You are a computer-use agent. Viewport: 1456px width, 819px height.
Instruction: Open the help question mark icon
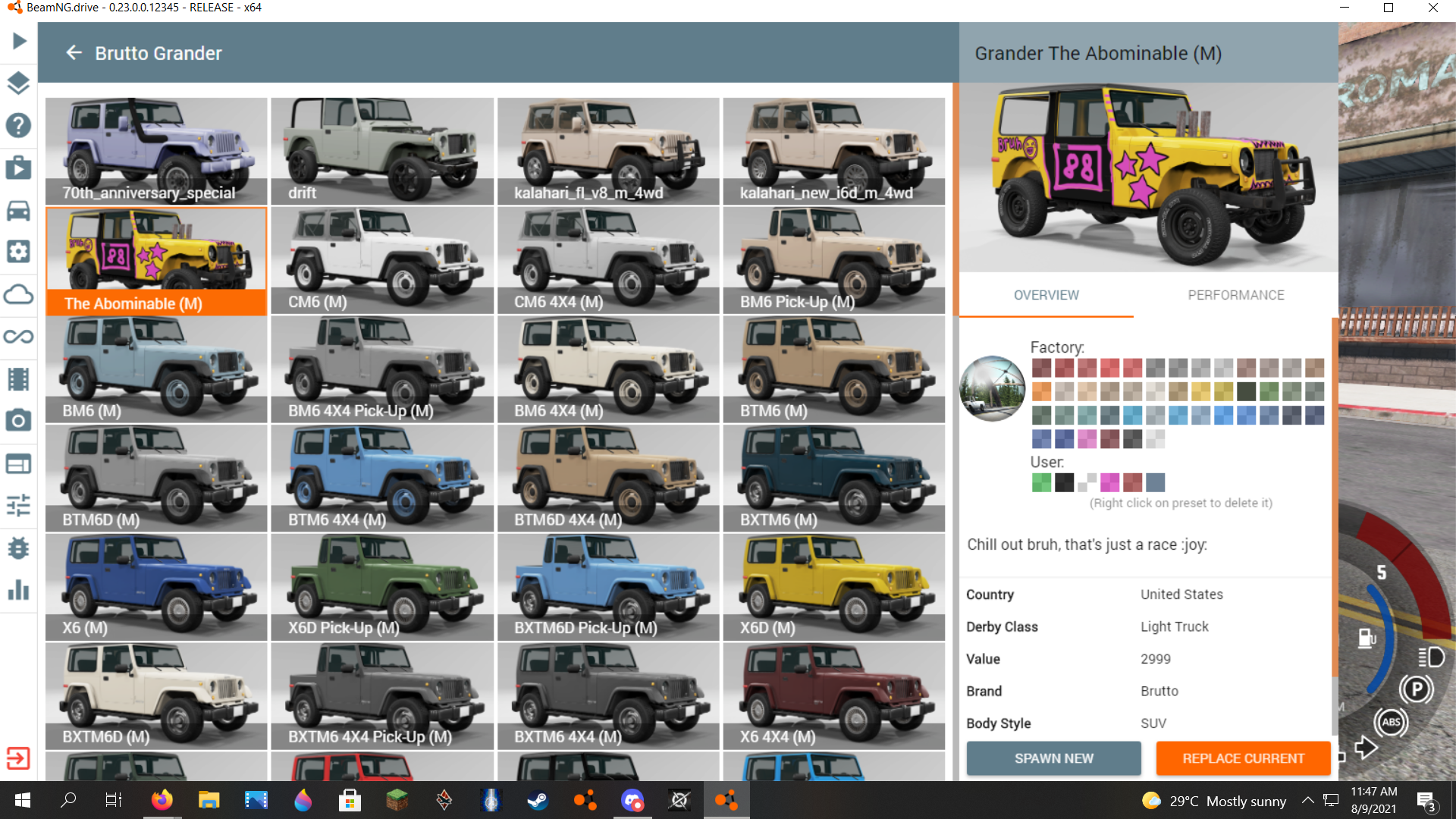click(x=18, y=125)
